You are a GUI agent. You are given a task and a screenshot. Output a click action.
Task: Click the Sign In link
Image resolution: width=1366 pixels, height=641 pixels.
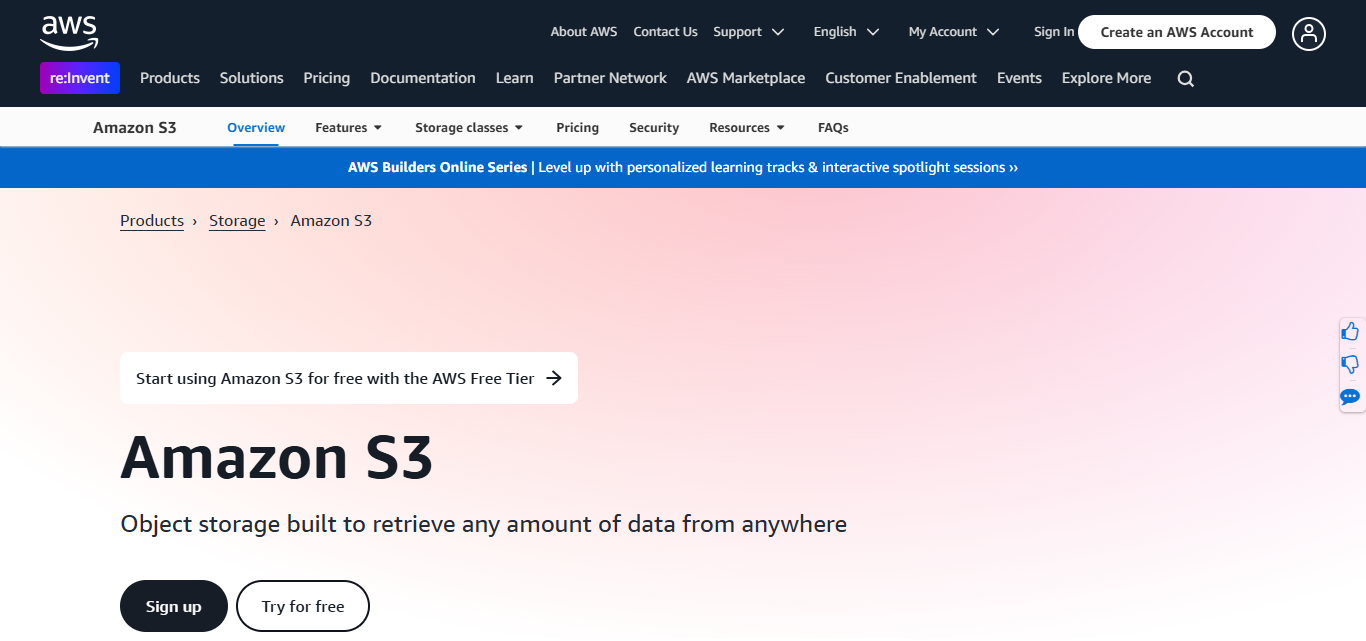click(1054, 32)
